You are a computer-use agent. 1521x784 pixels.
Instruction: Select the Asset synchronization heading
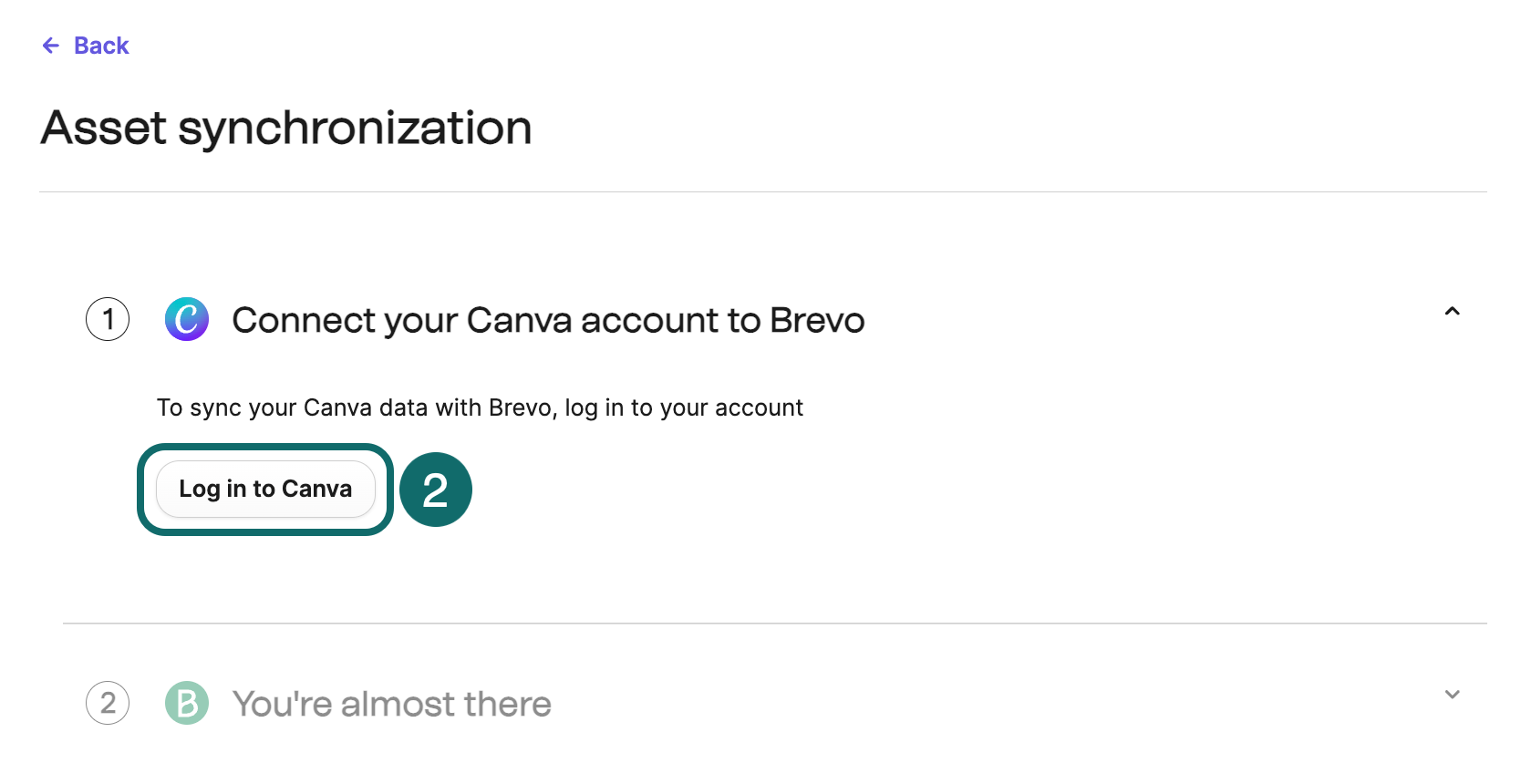(285, 128)
